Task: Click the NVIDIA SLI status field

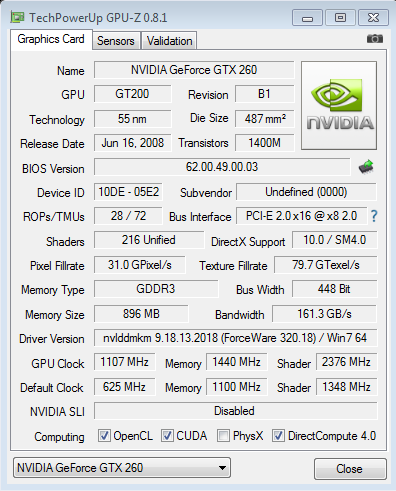Action: click(x=235, y=411)
